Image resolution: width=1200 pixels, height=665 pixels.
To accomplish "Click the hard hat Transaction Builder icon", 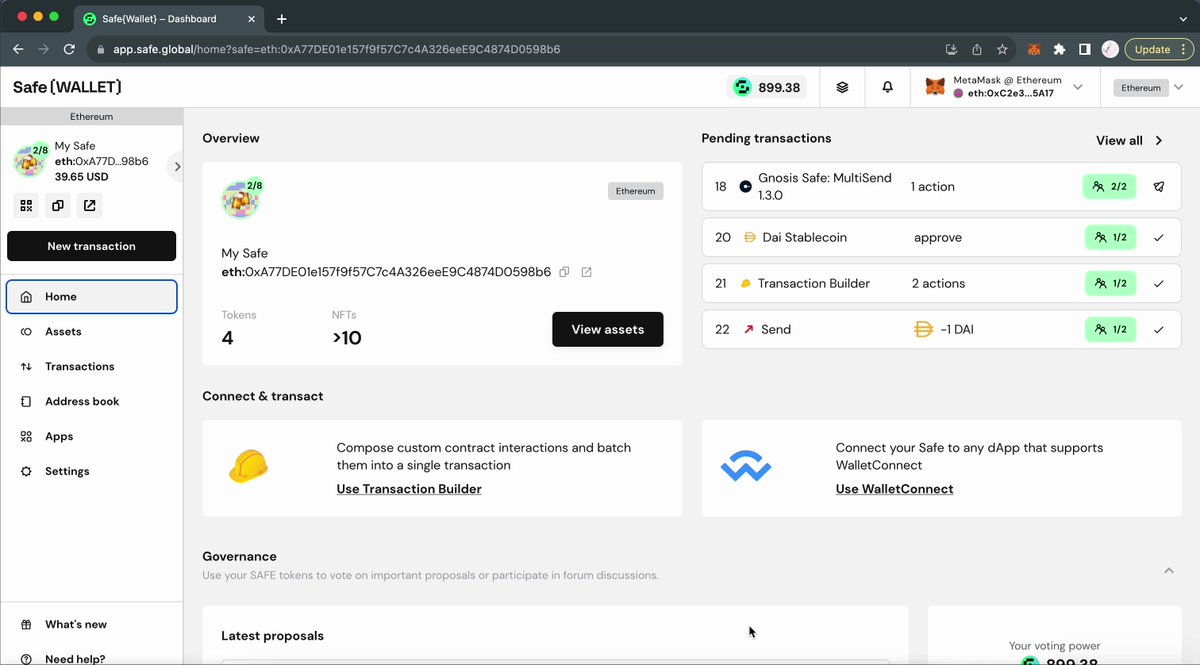I will point(247,467).
